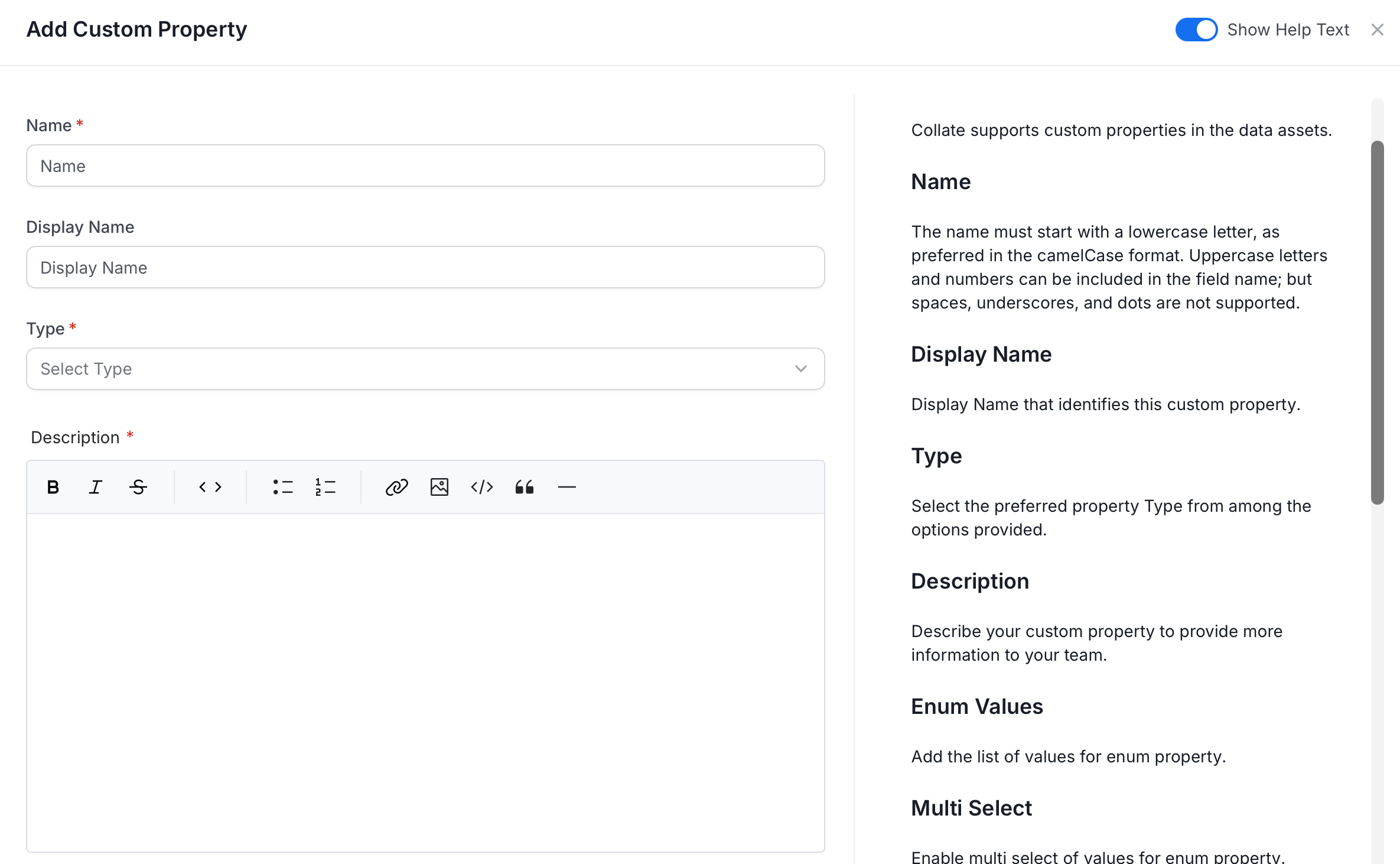Insert a hyperlink in description

[x=397, y=487]
